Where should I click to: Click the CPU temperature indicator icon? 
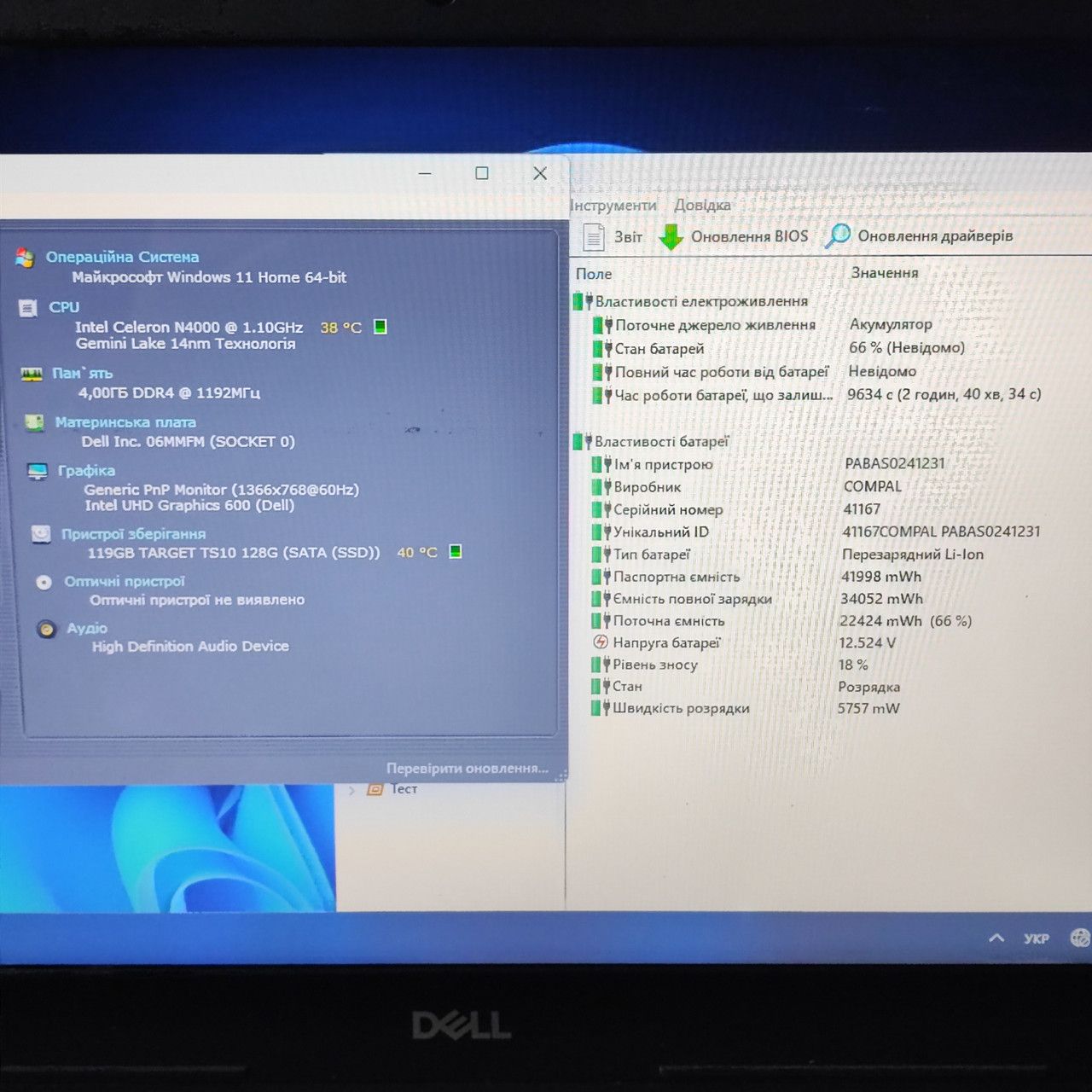[x=380, y=327]
